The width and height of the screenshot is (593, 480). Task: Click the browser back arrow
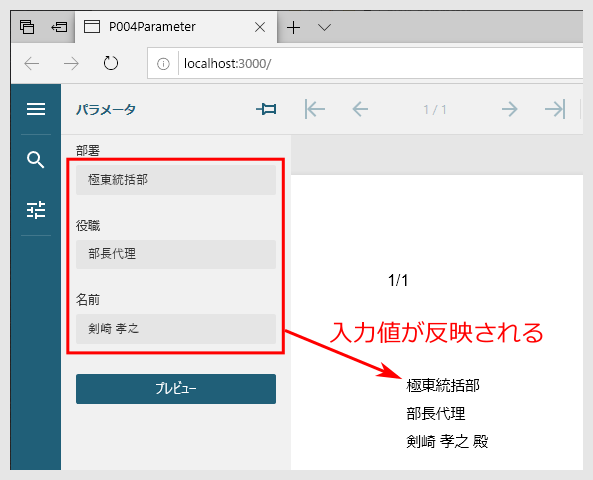[32, 64]
